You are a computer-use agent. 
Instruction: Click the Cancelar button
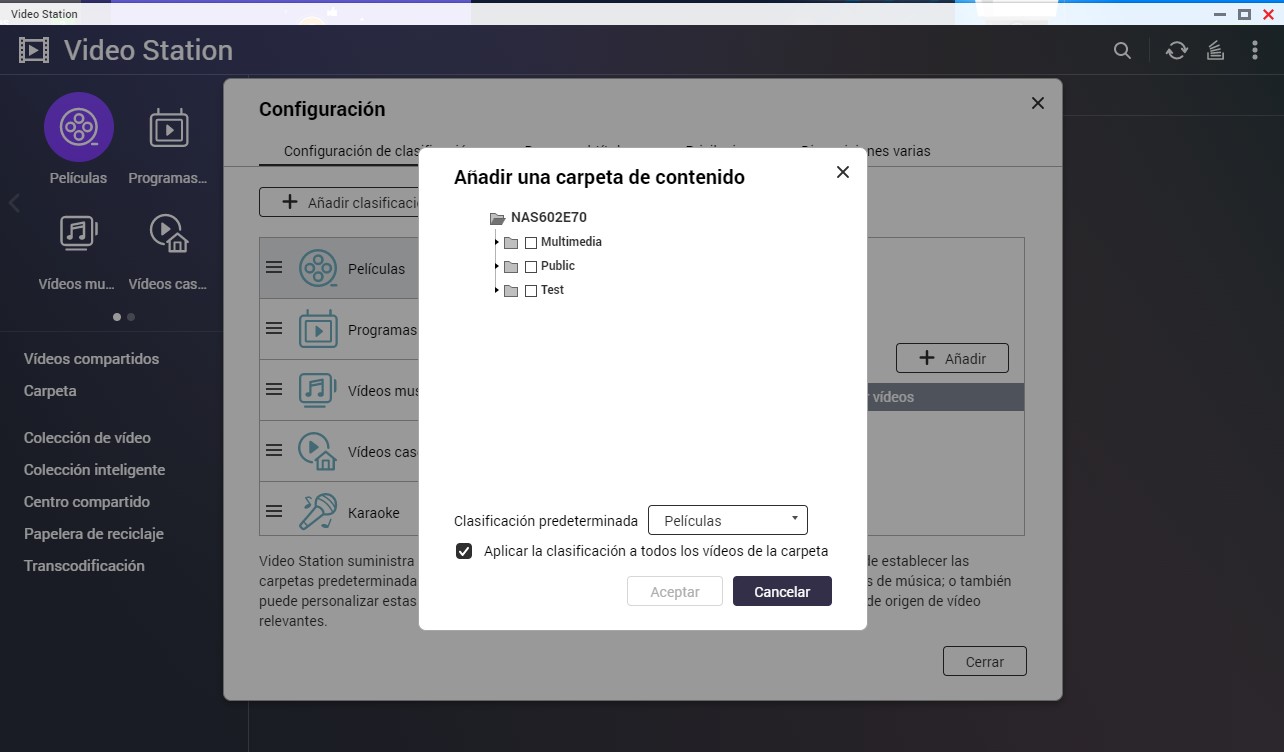coord(782,591)
